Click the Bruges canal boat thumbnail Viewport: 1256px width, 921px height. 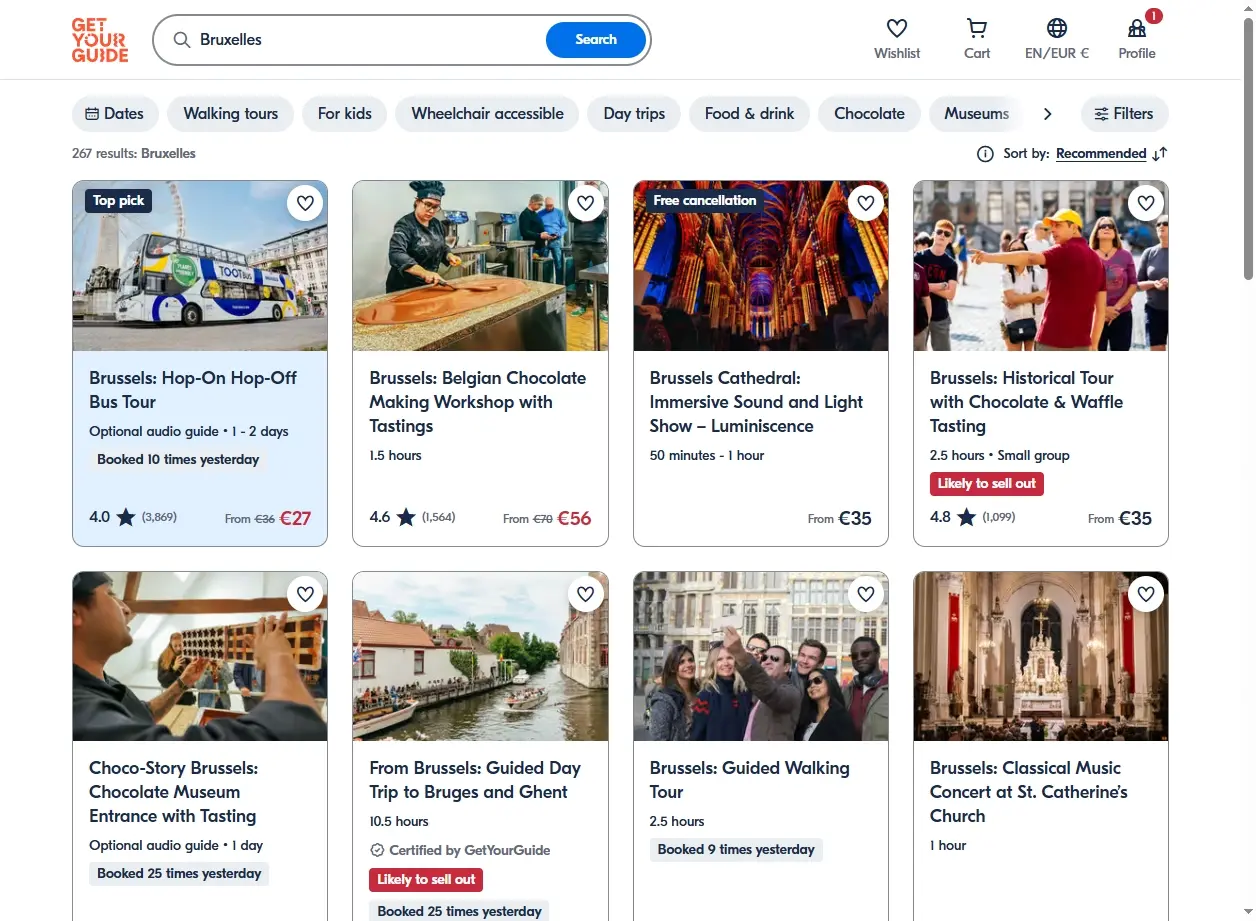480,656
